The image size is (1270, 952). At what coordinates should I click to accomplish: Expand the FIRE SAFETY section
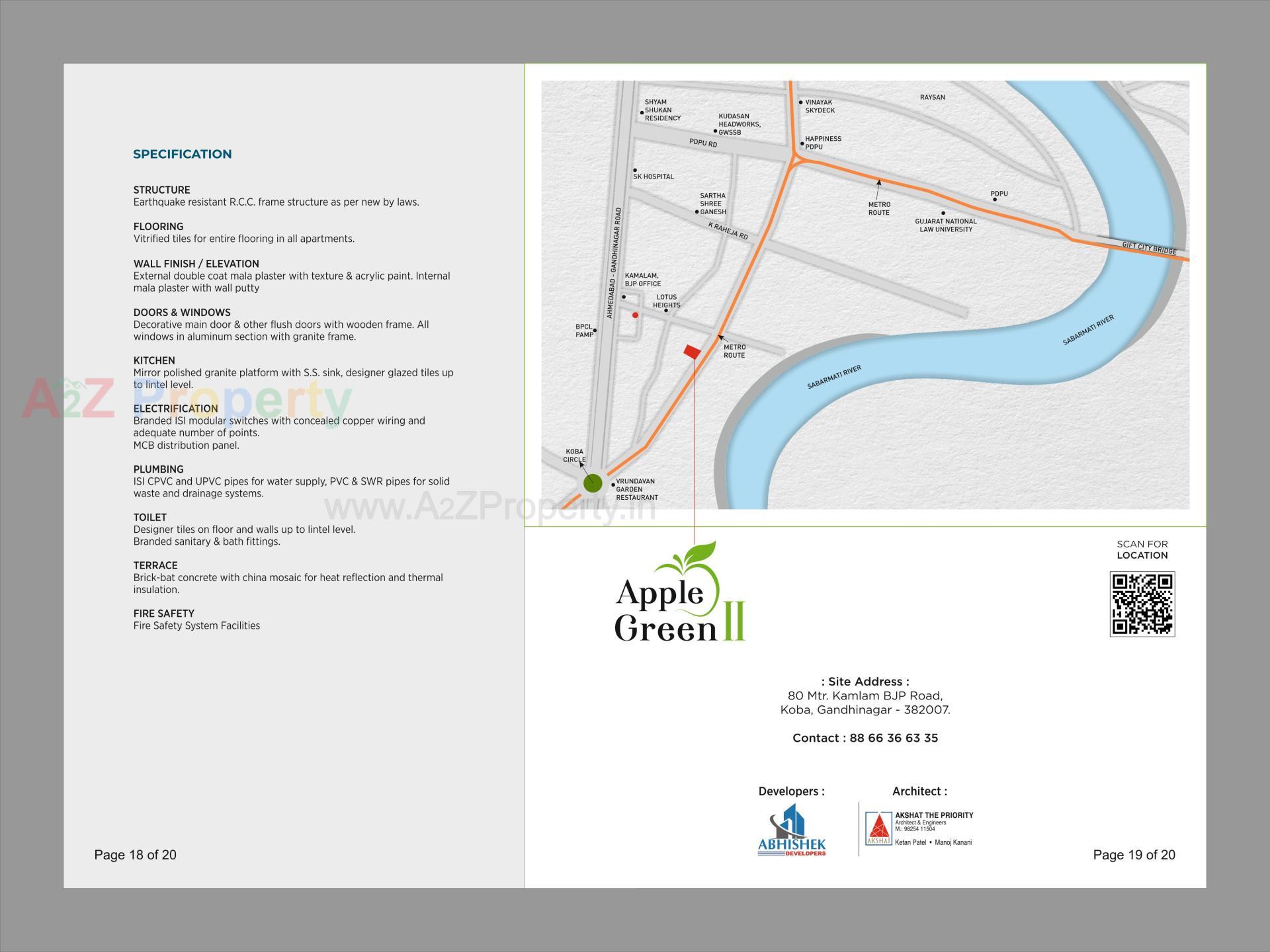[163, 614]
